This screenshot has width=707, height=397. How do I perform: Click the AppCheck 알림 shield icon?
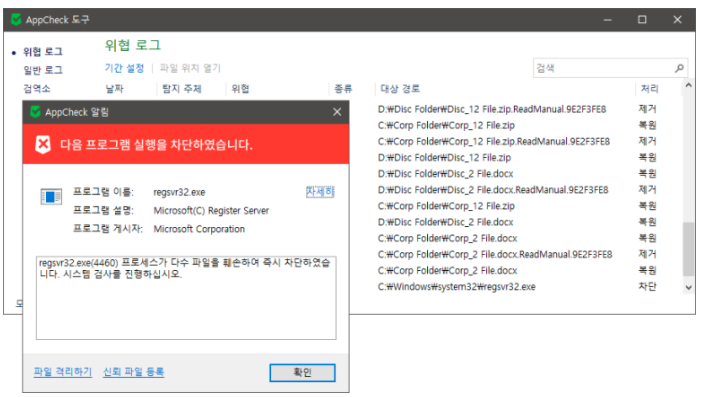pos(35,112)
